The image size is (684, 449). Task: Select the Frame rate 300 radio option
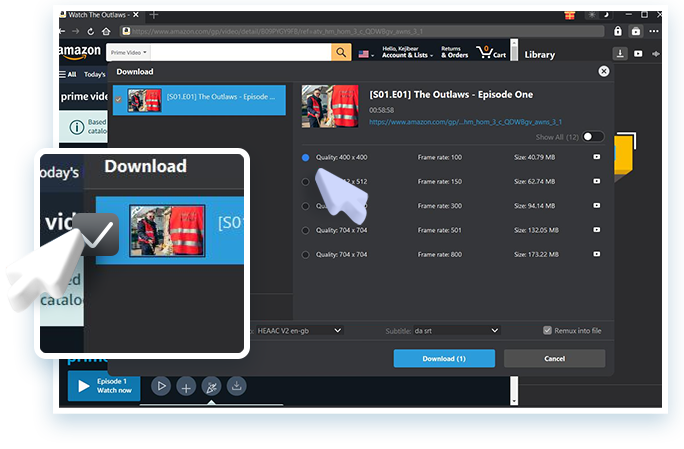click(305, 206)
